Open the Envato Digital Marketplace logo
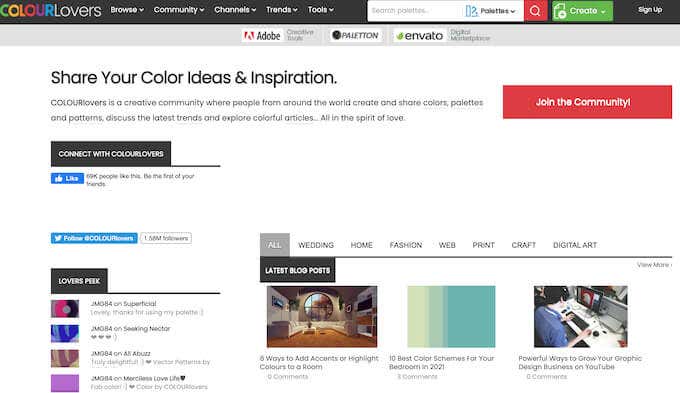The width and height of the screenshot is (680, 393). (442, 36)
